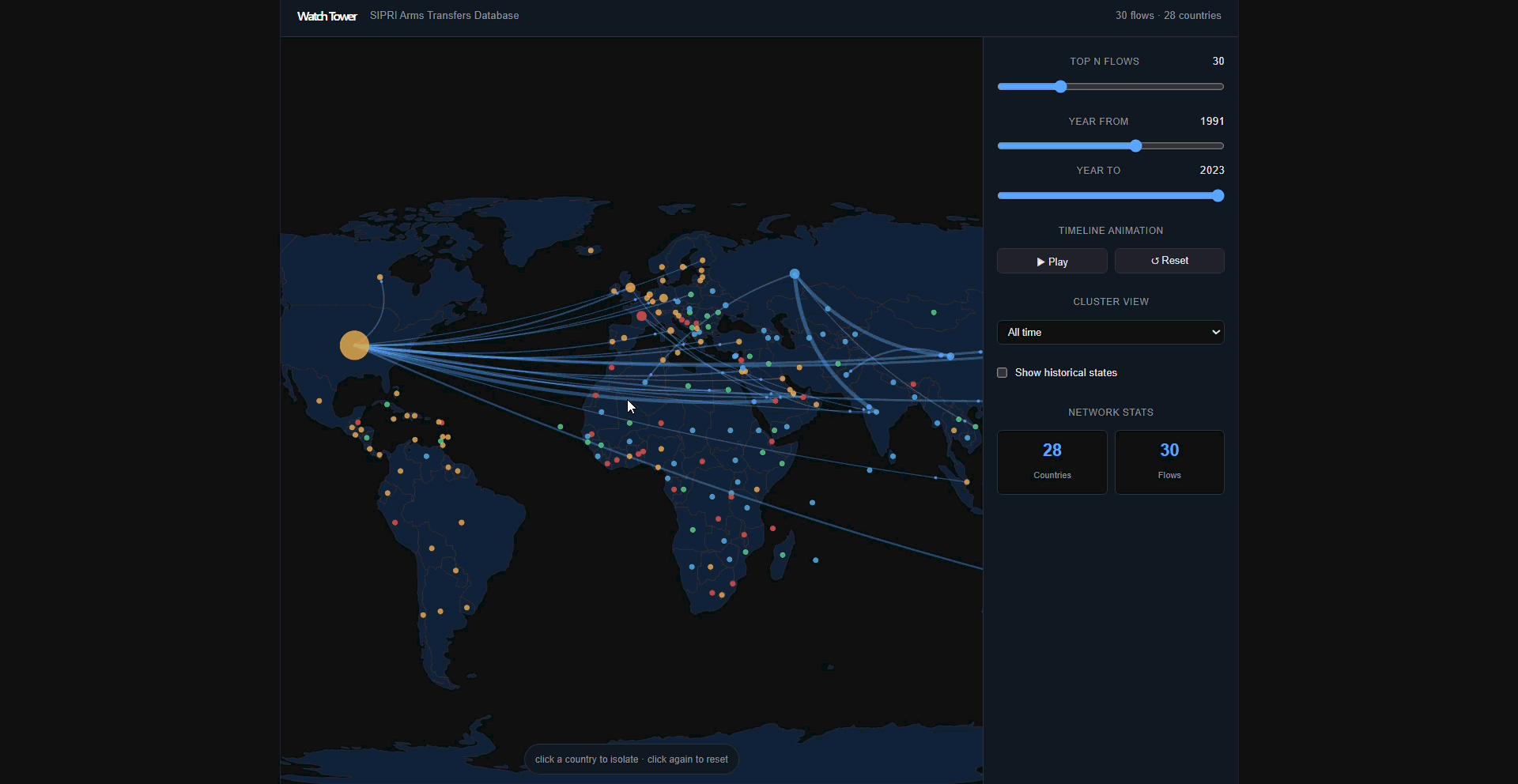
Task: Click the Year To slider handle
Action: click(x=1218, y=195)
